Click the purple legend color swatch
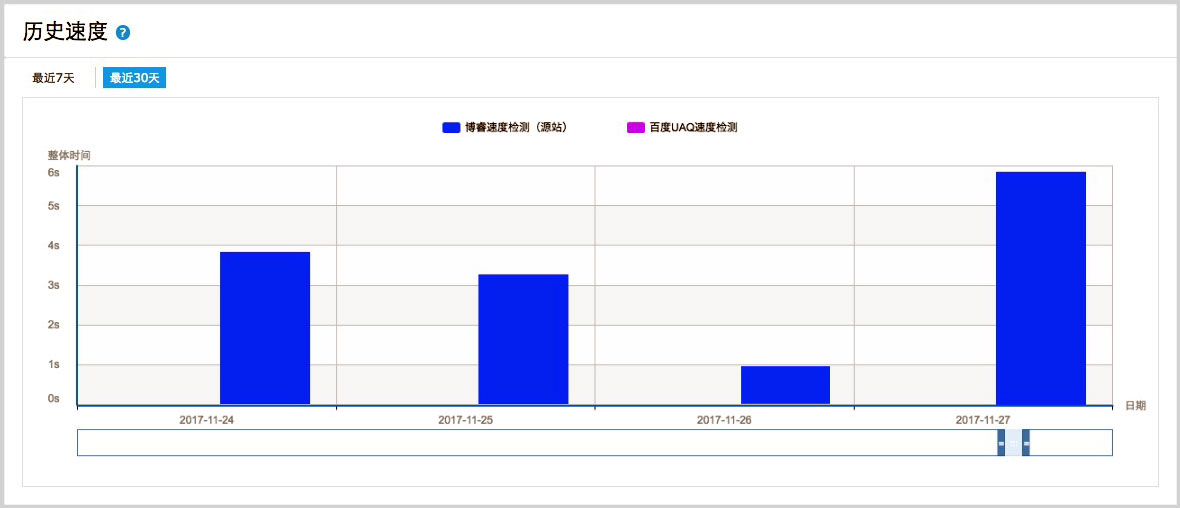Viewport: 1180px width, 508px height. (x=635, y=128)
